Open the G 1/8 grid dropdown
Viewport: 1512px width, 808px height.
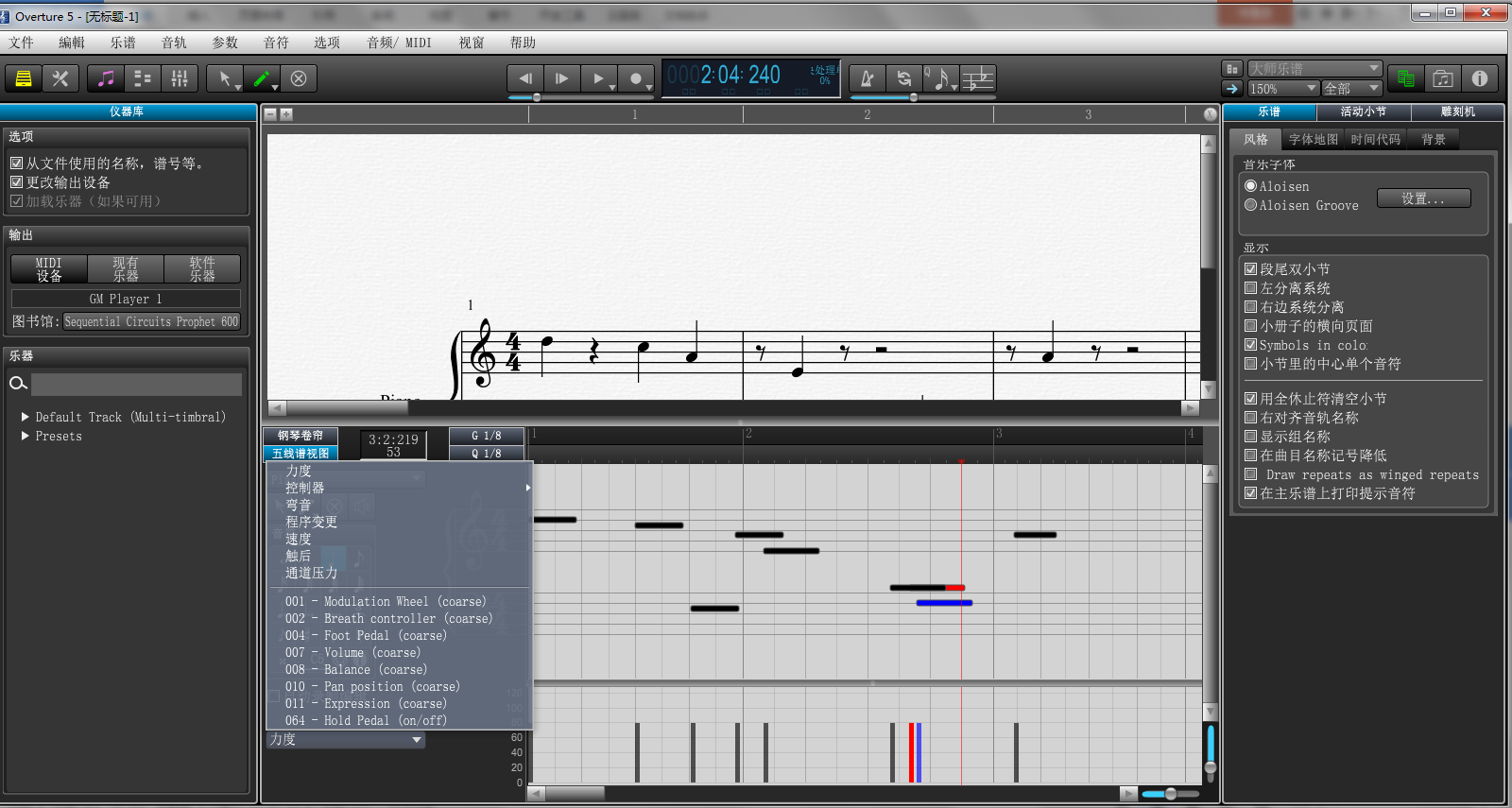487,436
